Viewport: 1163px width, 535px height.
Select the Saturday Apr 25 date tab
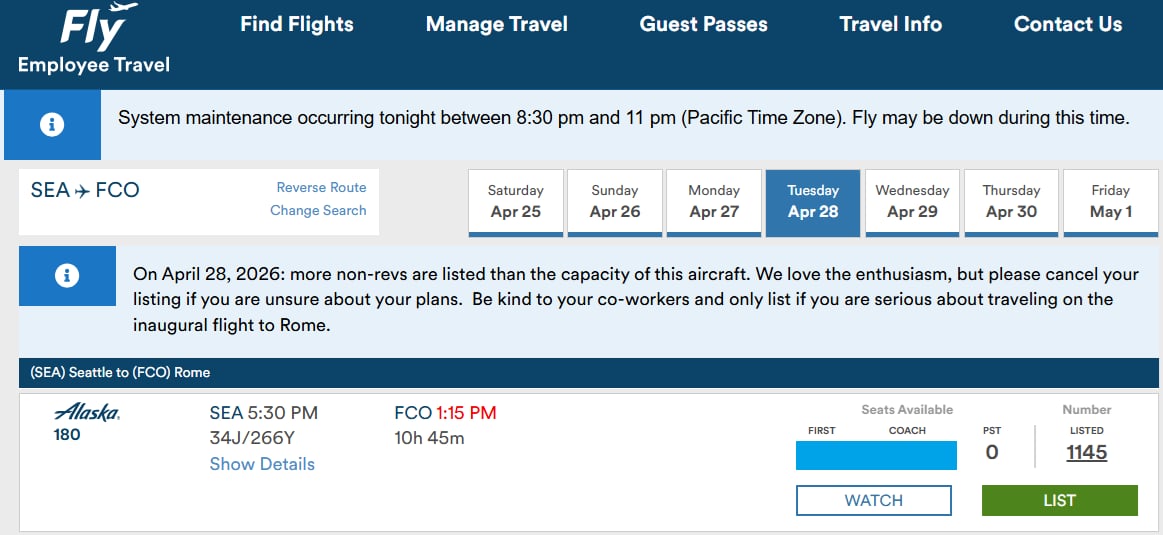(x=516, y=202)
